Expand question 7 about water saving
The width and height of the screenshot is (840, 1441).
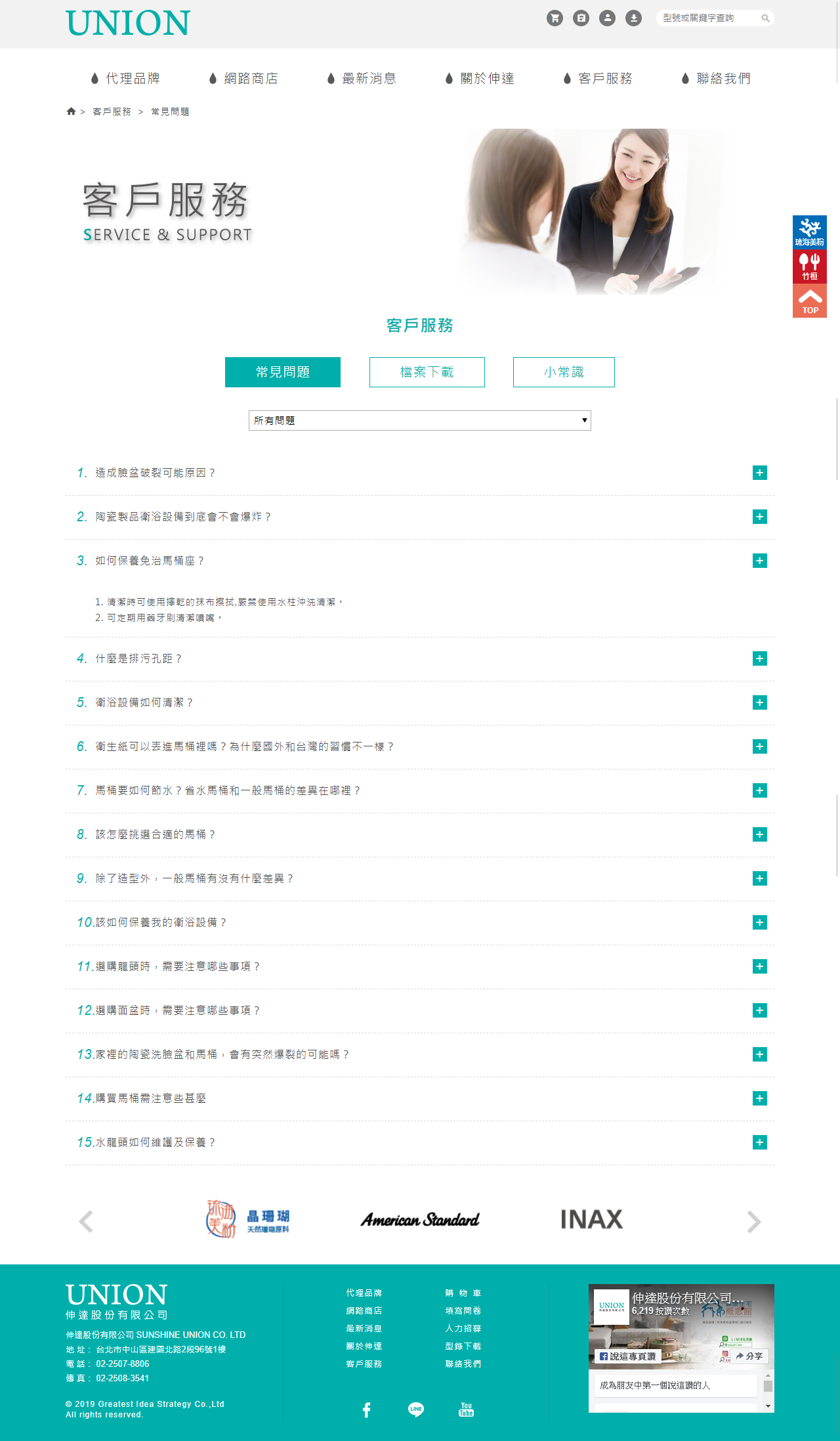point(760,790)
